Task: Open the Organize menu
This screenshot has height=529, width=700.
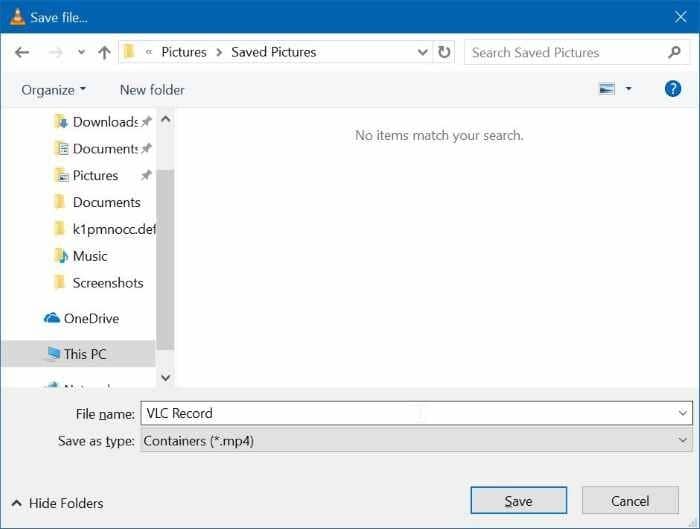Action: (54, 90)
